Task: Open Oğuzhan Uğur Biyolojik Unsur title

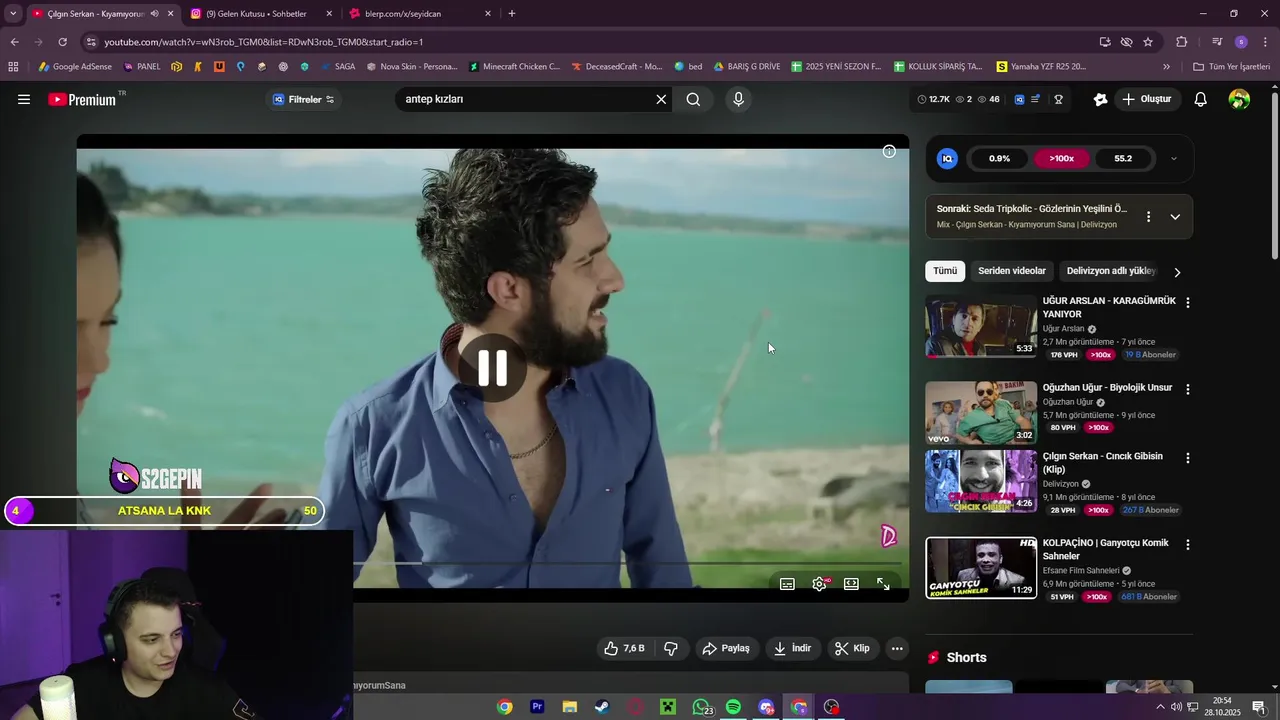Action: pos(1107,388)
